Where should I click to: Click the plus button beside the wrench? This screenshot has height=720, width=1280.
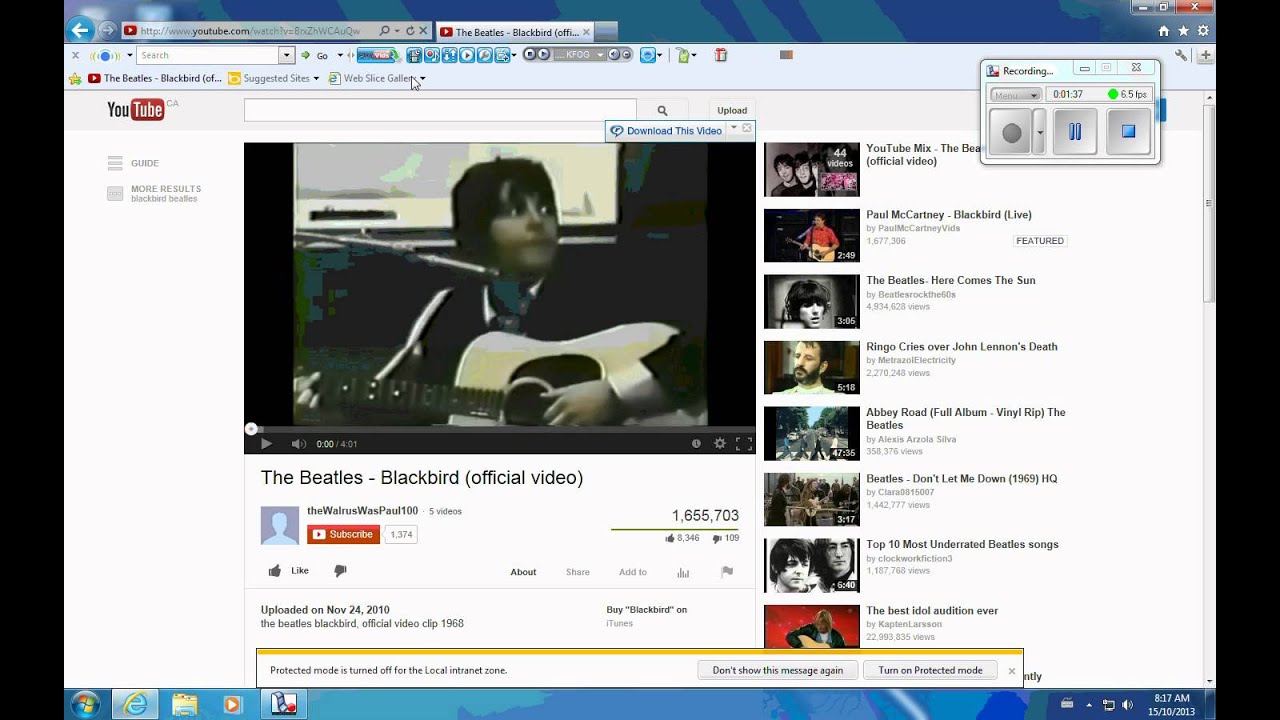point(1206,55)
